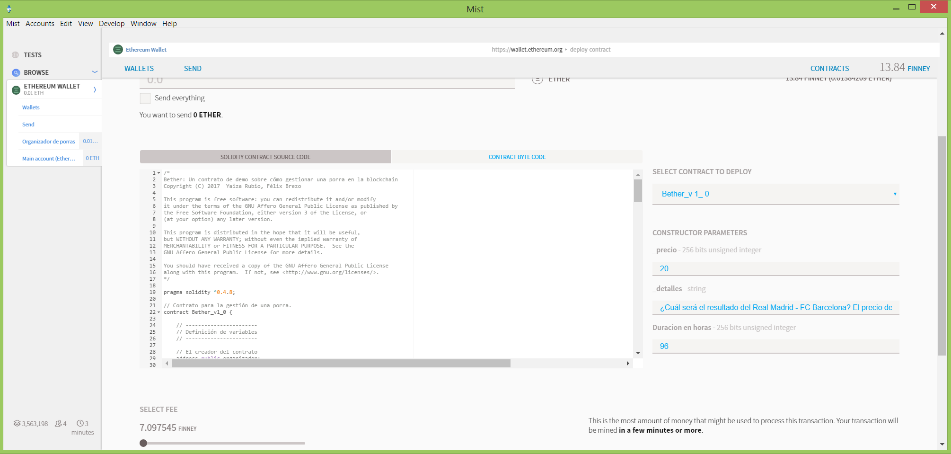The height and width of the screenshot is (454, 951).
Task: Click the green Ethereum Wallet sidebar icon
Action: click(16, 90)
